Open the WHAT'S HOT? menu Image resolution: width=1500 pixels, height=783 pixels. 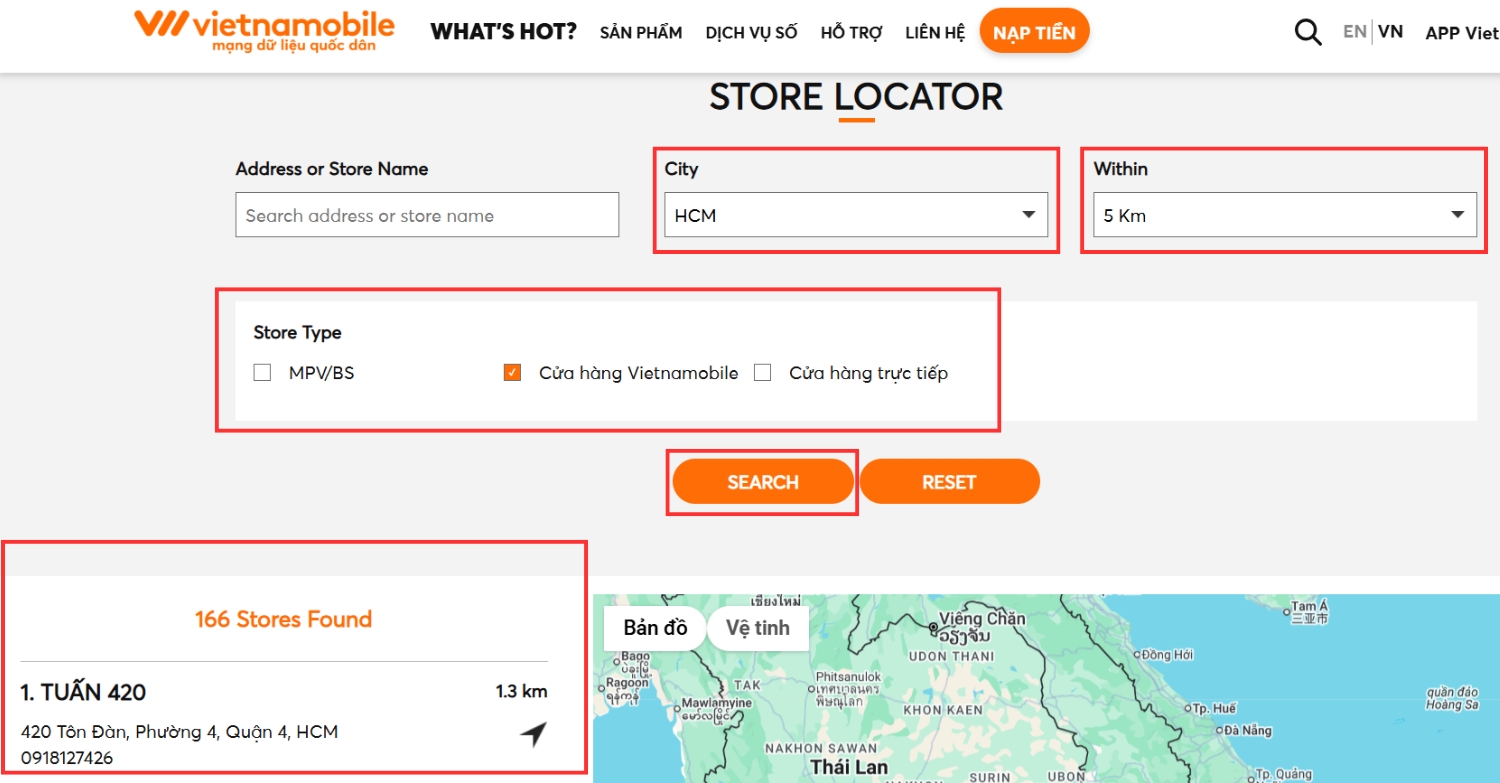[503, 32]
